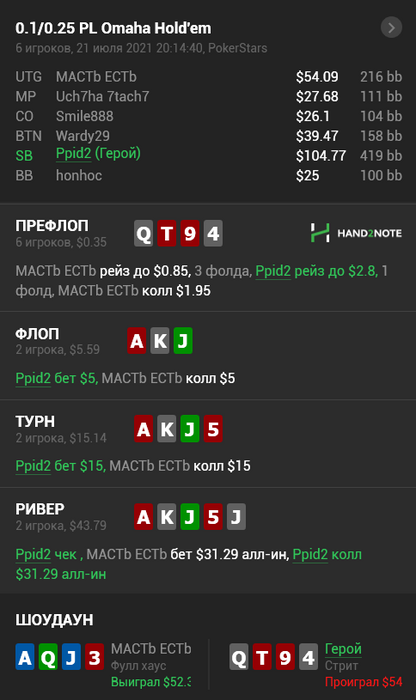Click the РИВЕР section heading
This screenshot has width=416, height=700.
coord(40,509)
